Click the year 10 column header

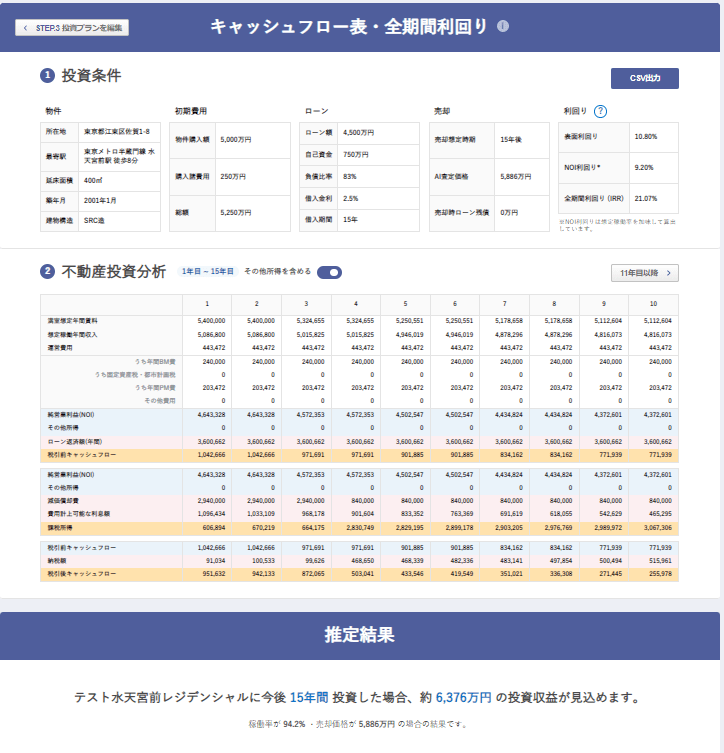pyautogui.click(x=653, y=304)
